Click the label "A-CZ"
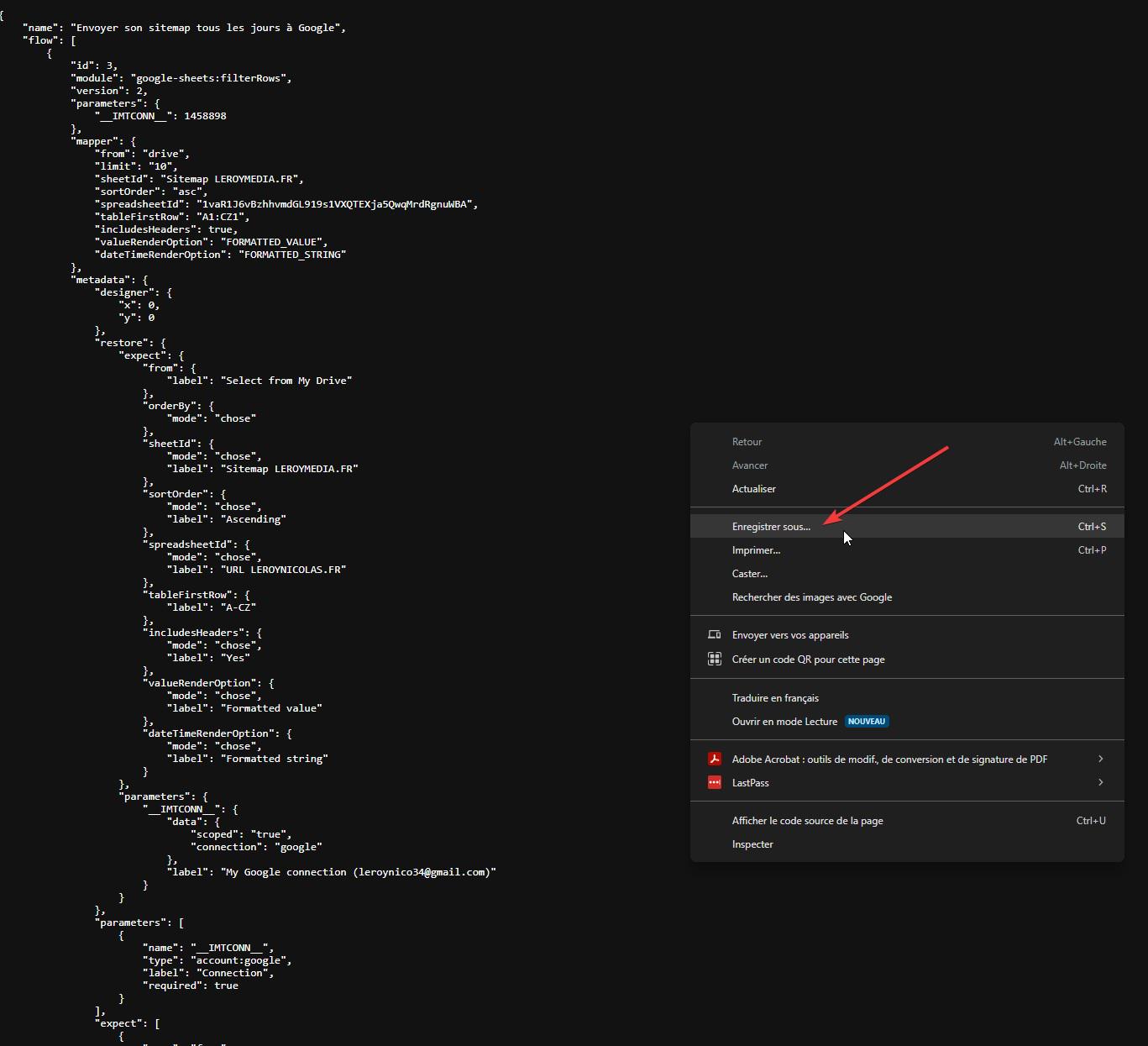1148x1046 pixels. coord(239,607)
